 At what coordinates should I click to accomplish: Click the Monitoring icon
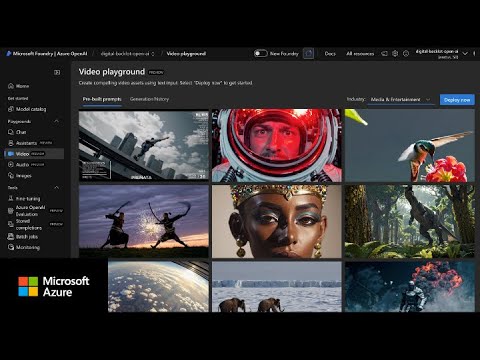11,247
